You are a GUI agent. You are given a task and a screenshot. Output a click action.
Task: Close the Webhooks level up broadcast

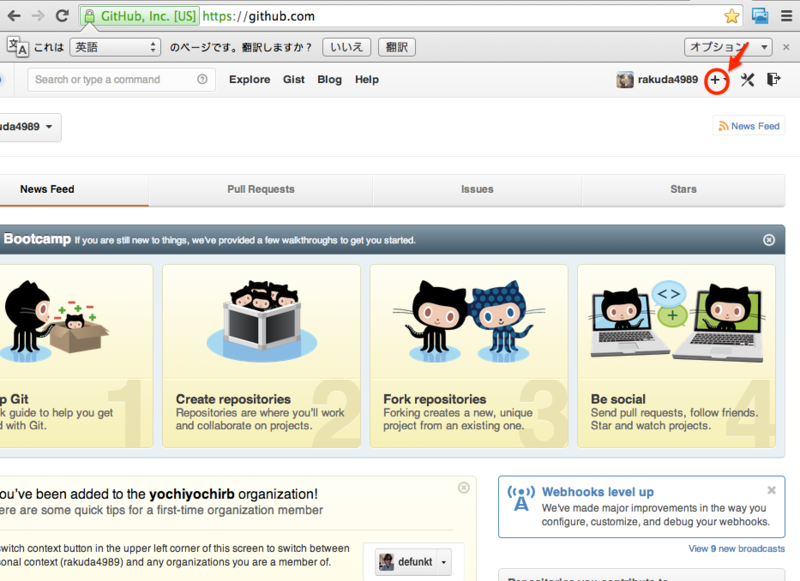(x=771, y=490)
